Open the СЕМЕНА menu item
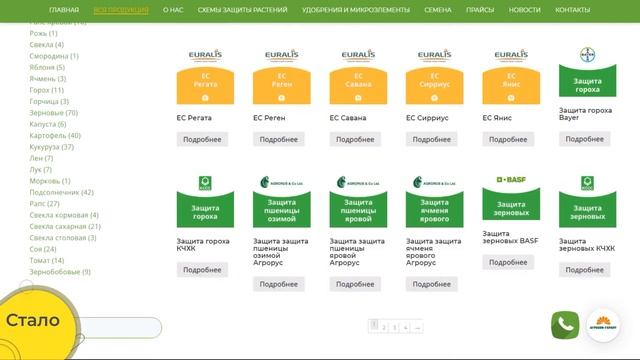Image resolution: width=640 pixels, height=360 pixels. (438, 10)
